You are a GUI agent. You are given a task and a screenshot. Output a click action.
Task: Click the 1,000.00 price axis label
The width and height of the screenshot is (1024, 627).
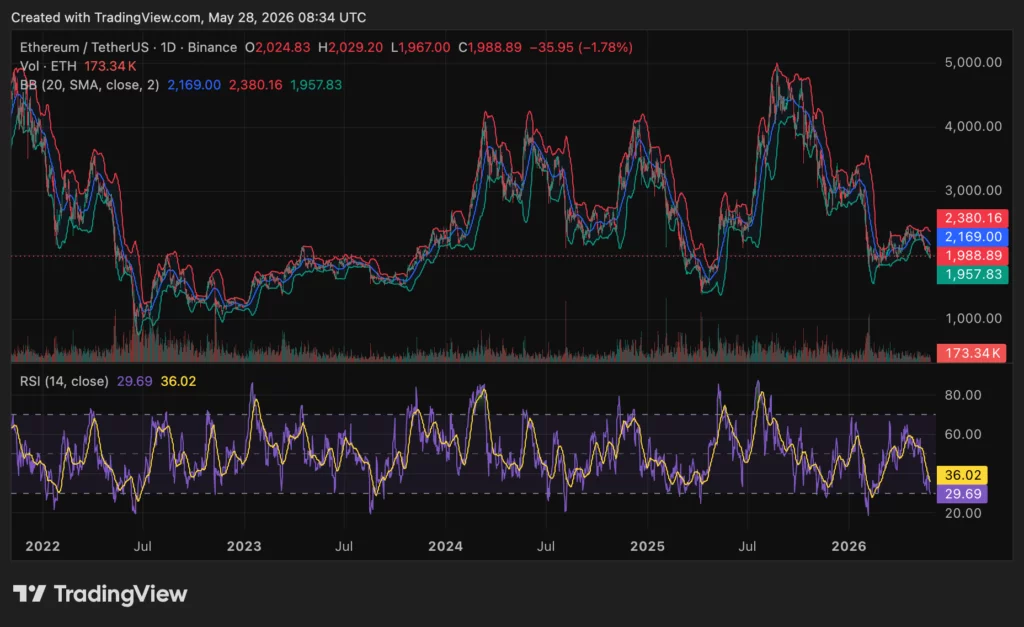click(x=973, y=319)
